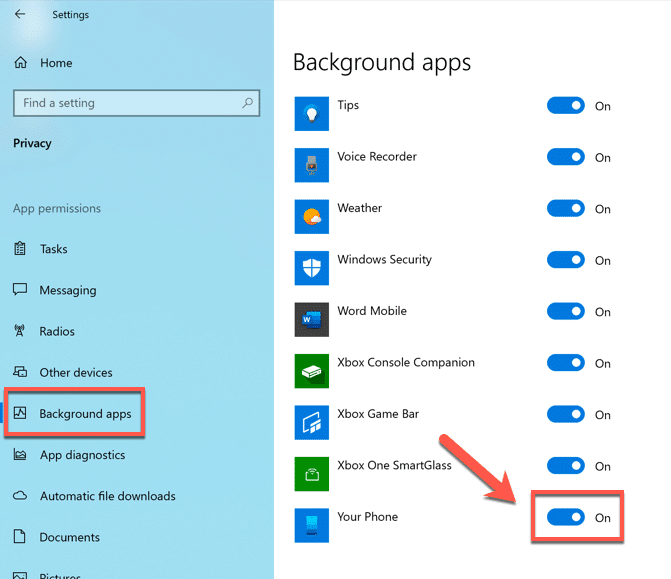
Task: Click the Automatic file downloads cloud icon
Action: 20,496
